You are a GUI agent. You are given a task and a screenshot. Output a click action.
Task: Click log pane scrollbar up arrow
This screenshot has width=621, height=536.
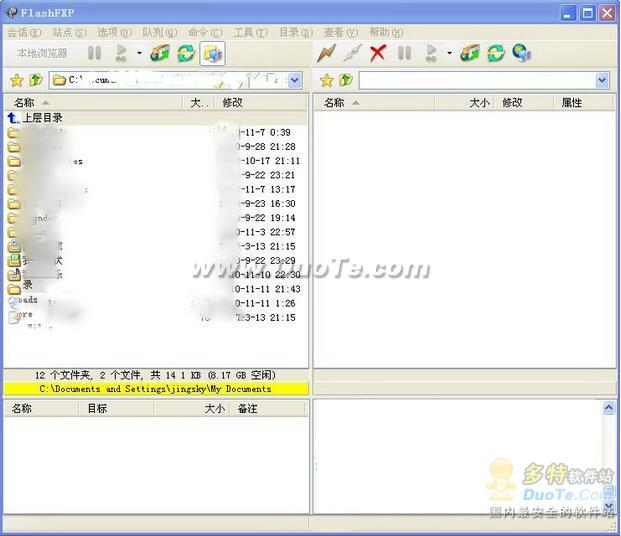(608, 408)
